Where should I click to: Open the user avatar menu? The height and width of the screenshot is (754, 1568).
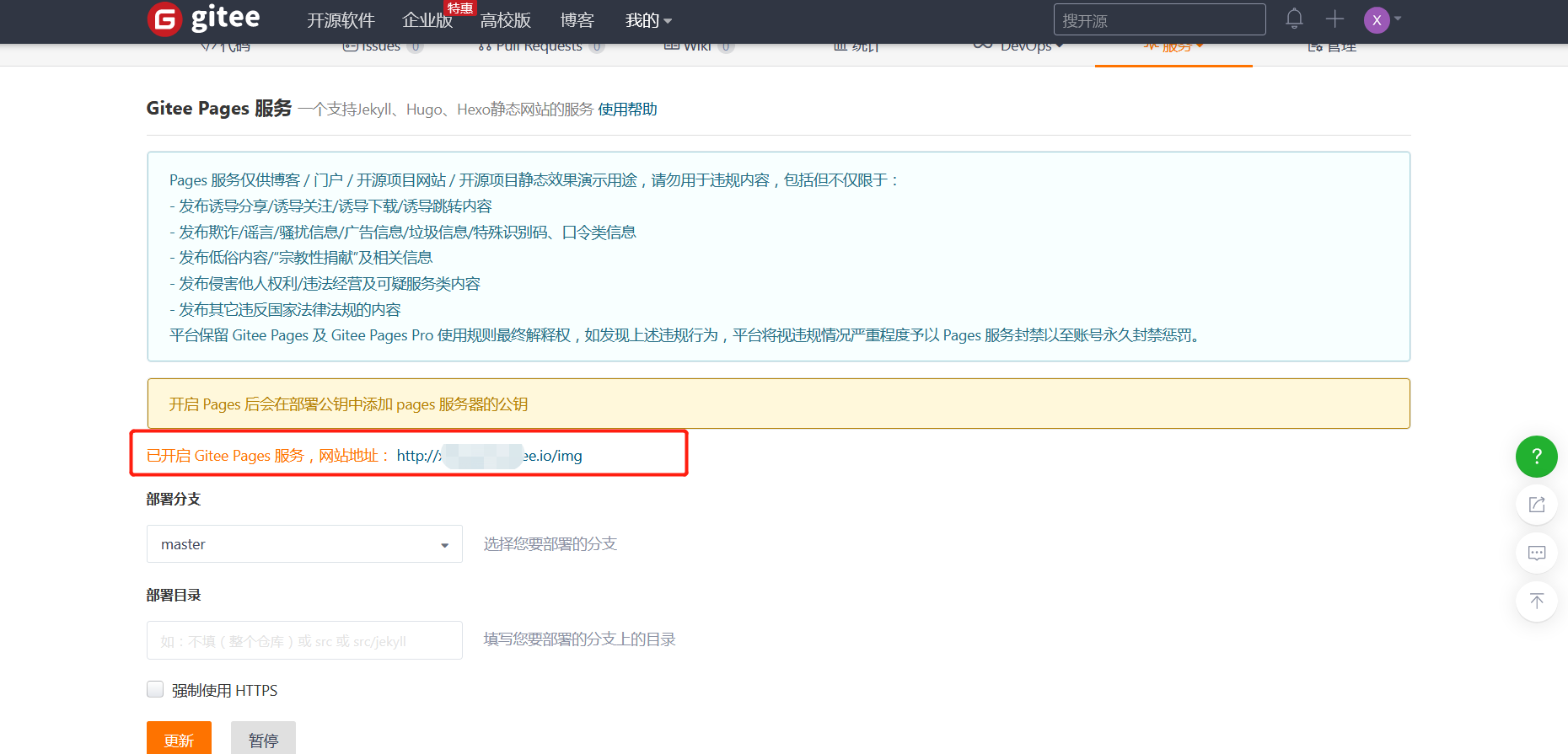1377,19
